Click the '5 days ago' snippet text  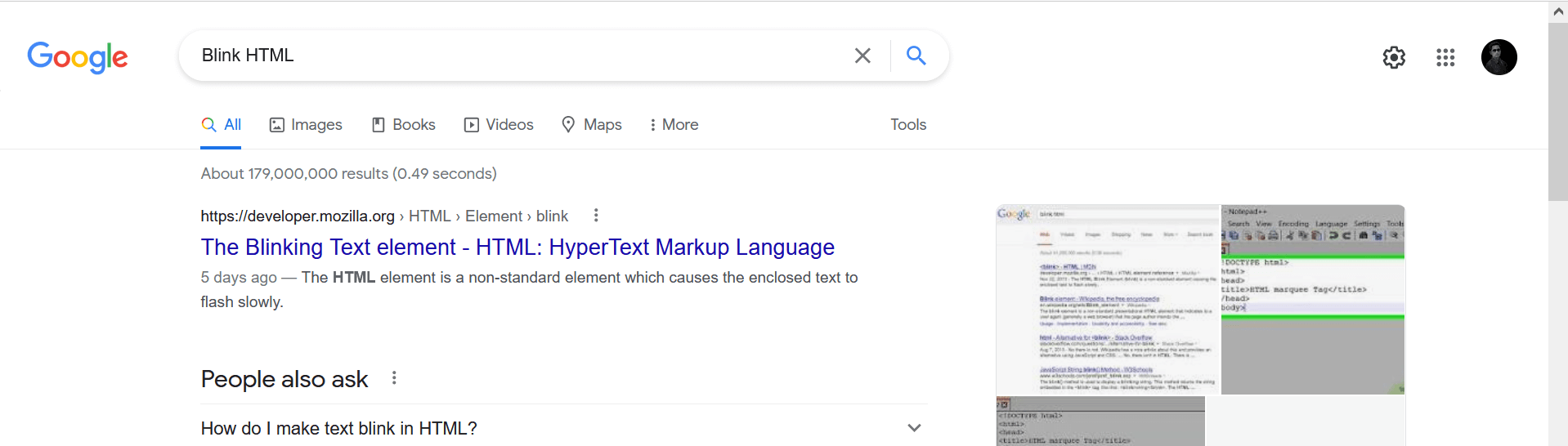click(239, 278)
